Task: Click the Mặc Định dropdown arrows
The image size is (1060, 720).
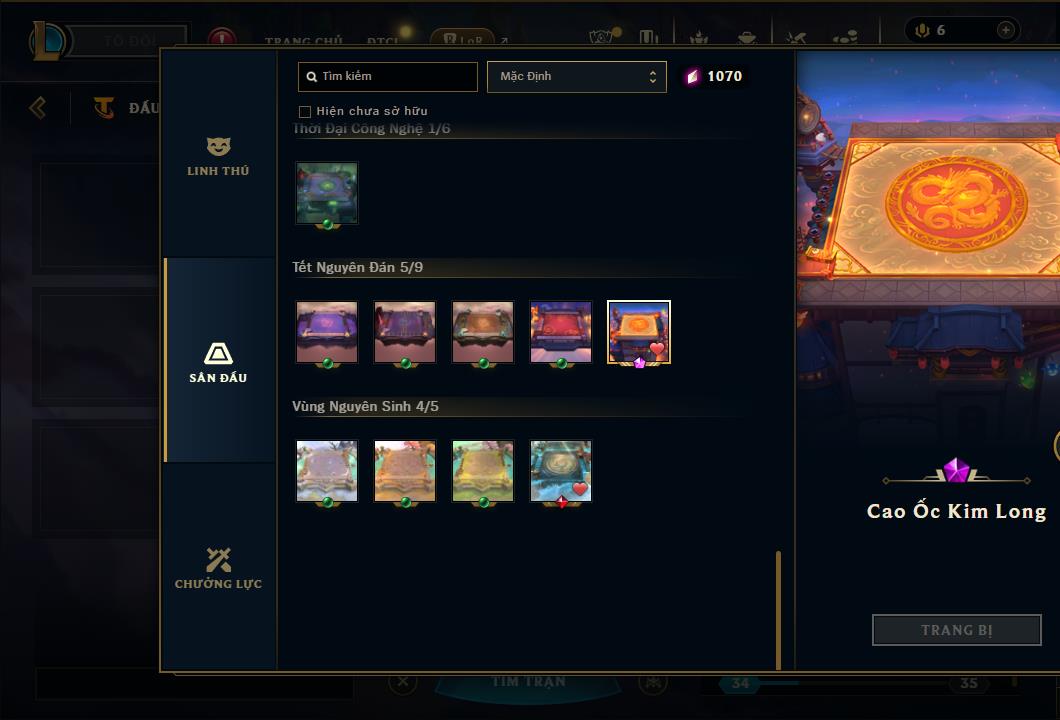Action: pyautogui.click(x=652, y=76)
